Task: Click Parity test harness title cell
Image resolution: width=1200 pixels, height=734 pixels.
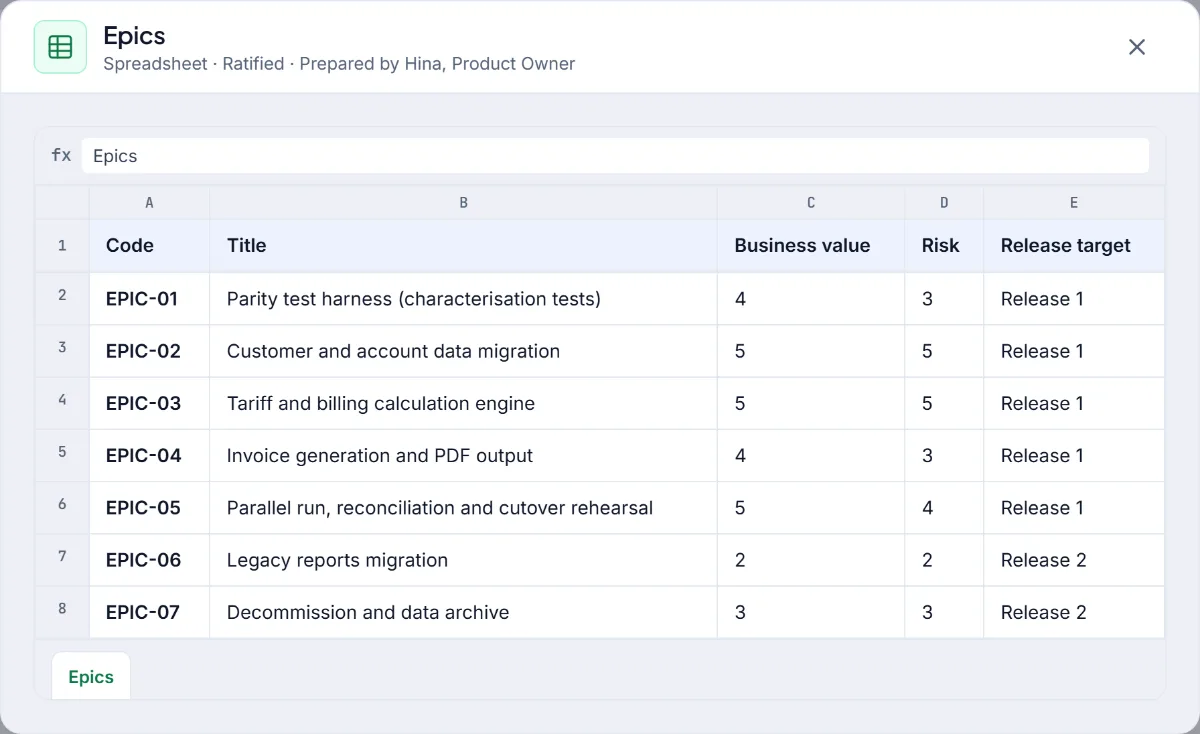Action: click(x=463, y=298)
